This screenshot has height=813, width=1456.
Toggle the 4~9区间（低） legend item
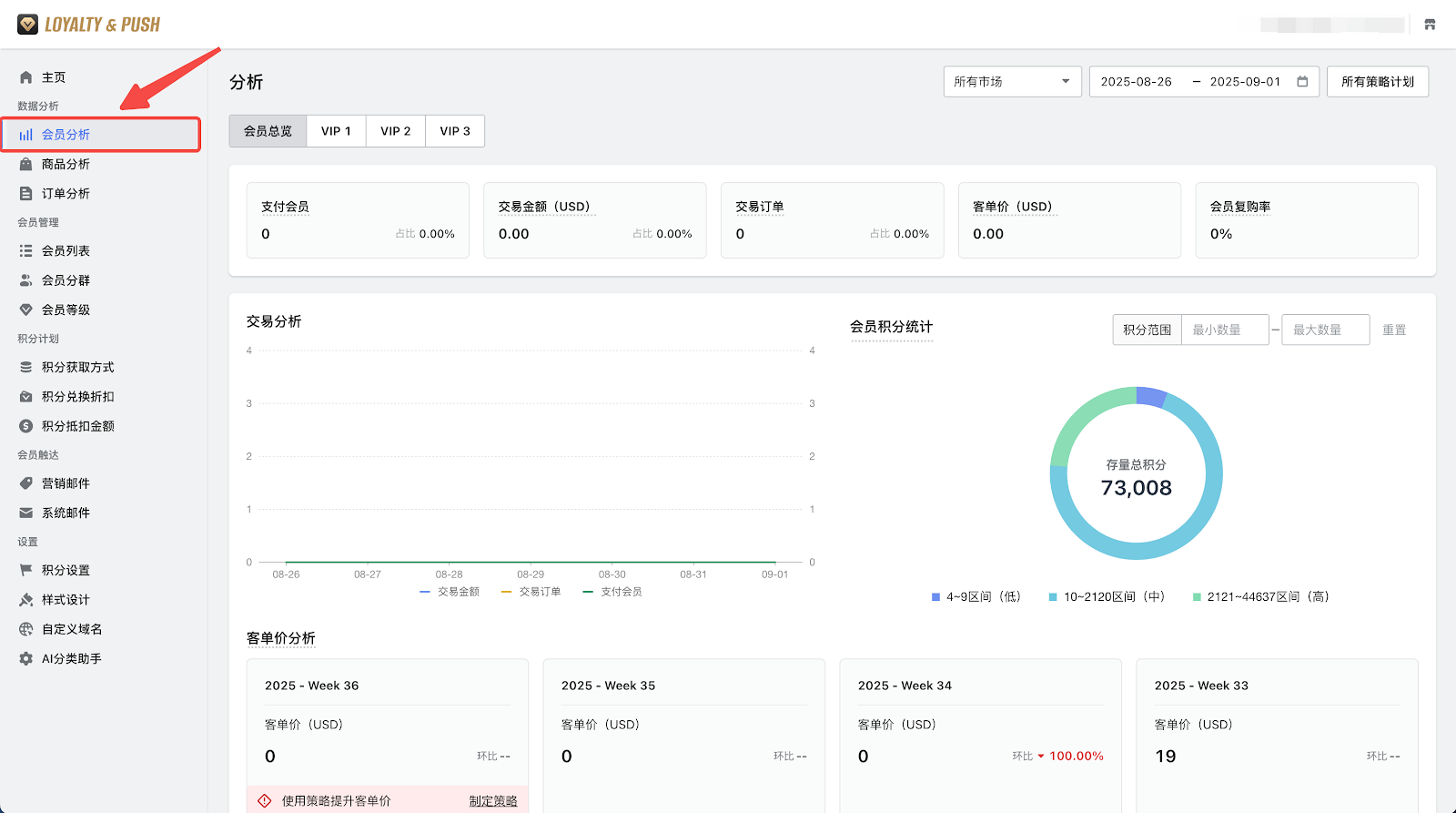tap(976, 597)
